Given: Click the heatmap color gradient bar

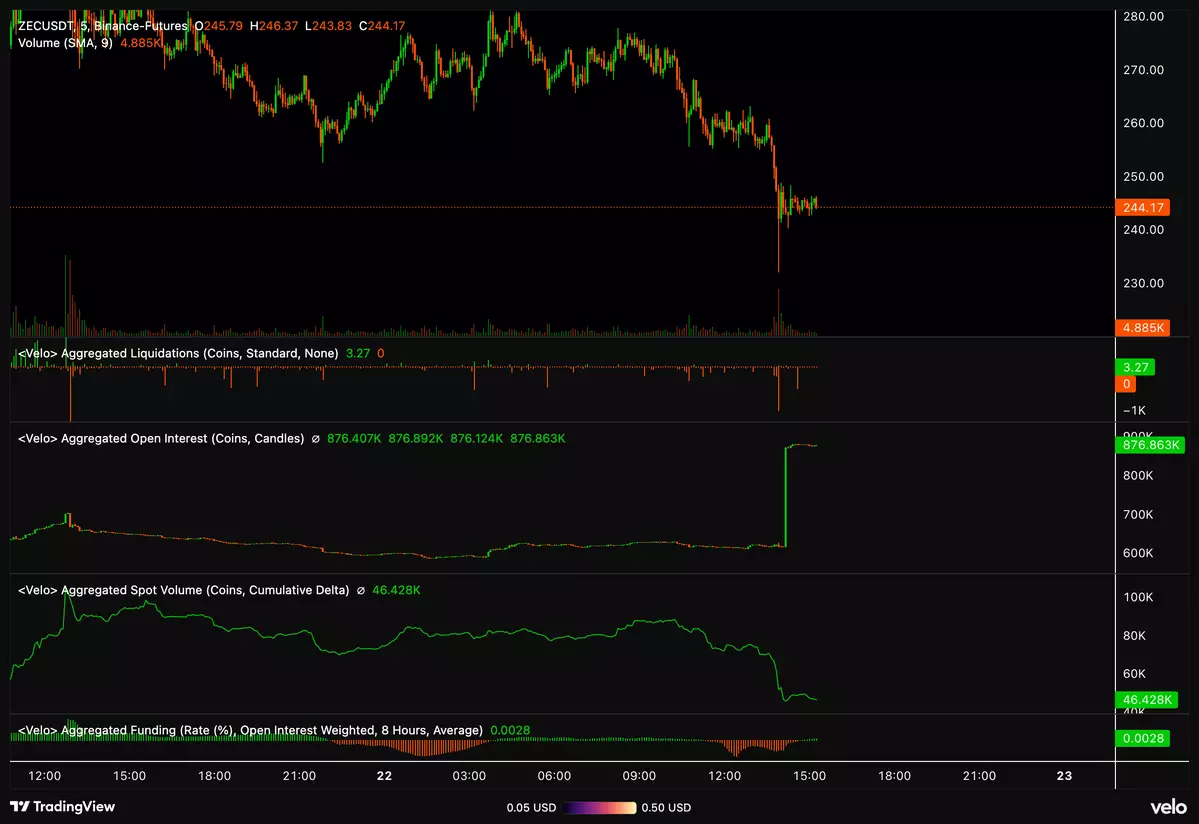Looking at the screenshot, I should coord(599,807).
